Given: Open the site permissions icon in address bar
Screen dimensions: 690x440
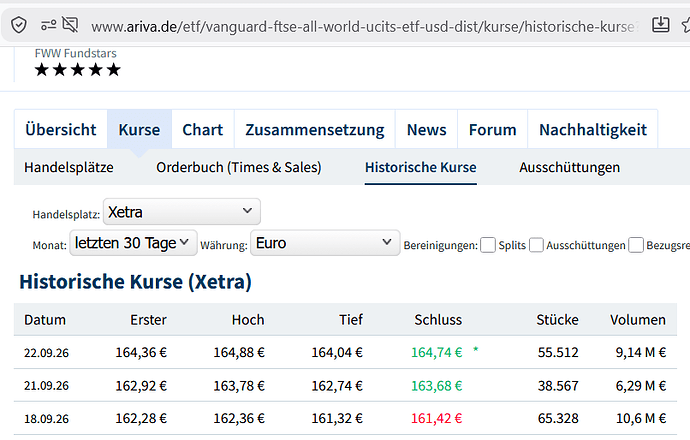Looking at the screenshot, I should [48, 25].
